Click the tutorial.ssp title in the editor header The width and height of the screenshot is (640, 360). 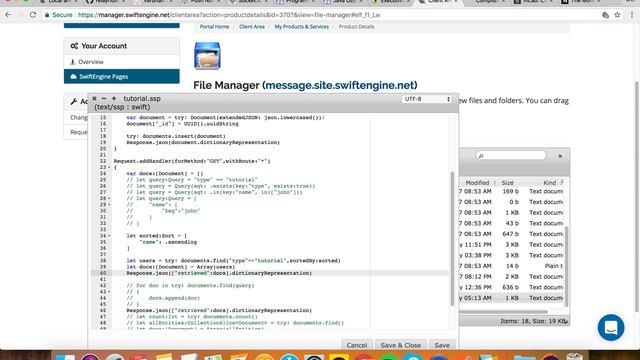click(142, 99)
